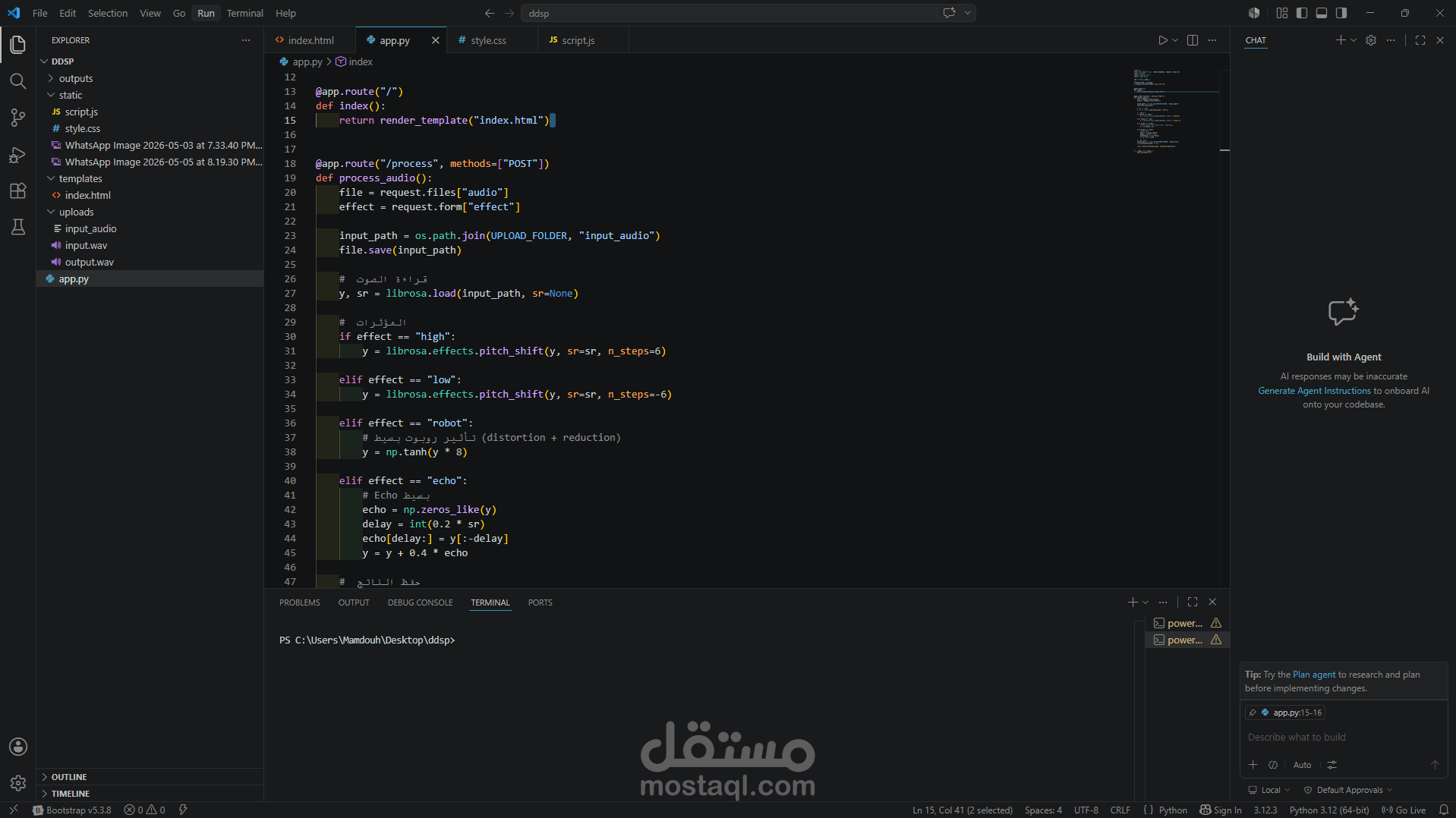Open the Search view in activity bar
Screen dimensions: 1456x818
[x=18, y=81]
